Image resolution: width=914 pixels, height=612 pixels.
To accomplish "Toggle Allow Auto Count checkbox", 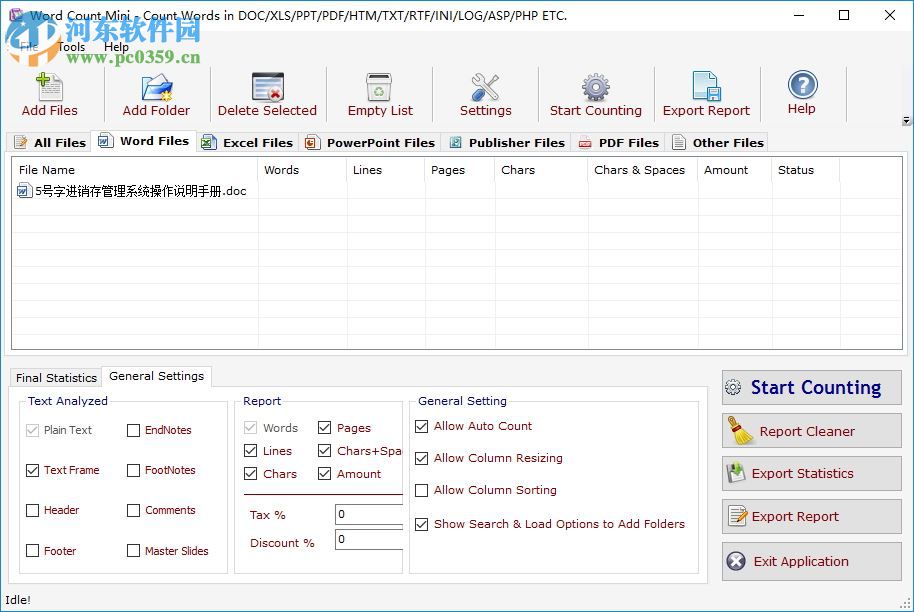I will 421,426.
